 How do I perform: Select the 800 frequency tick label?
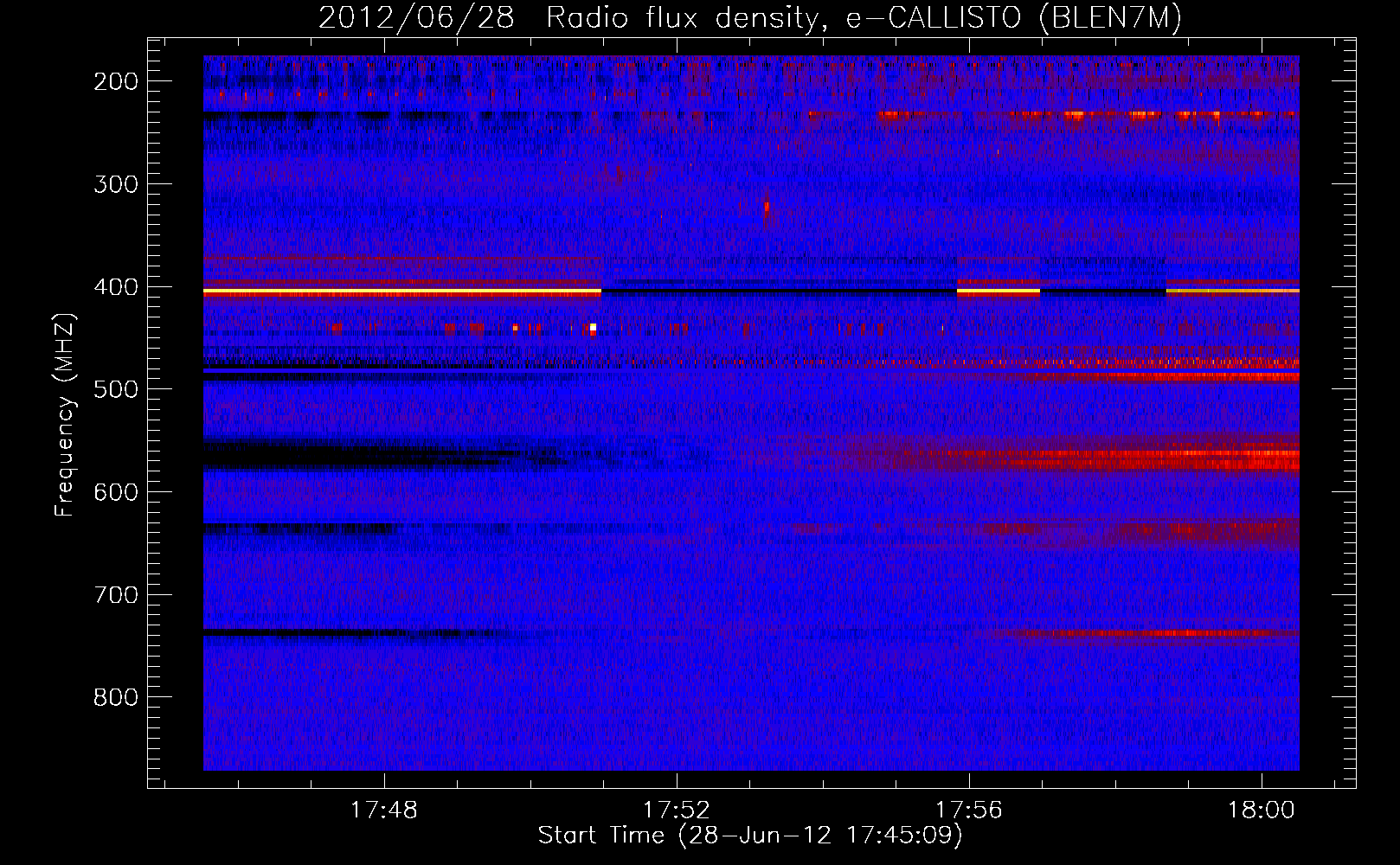click(116, 697)
